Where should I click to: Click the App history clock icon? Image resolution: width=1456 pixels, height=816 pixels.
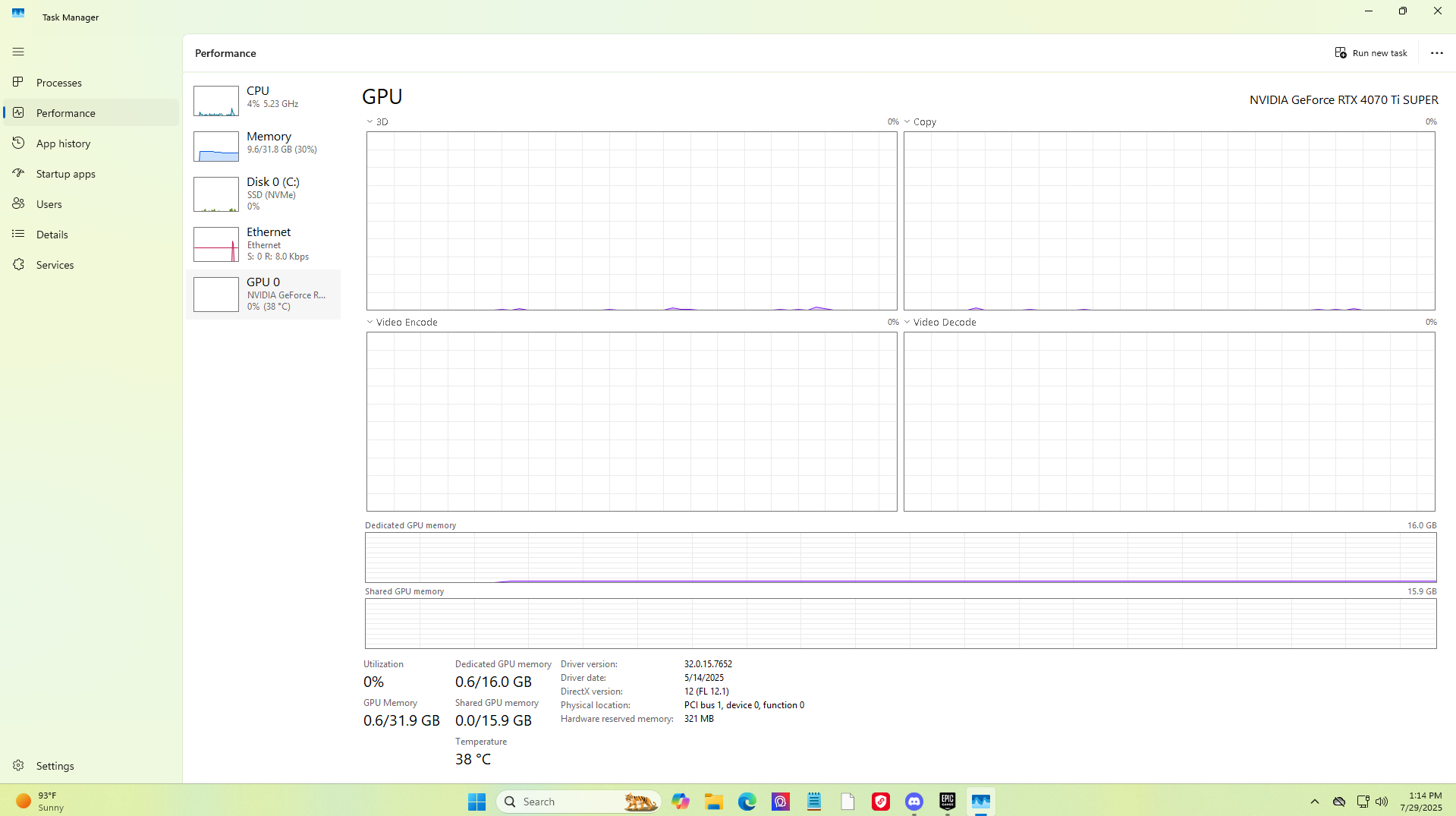tap(18, 143)
